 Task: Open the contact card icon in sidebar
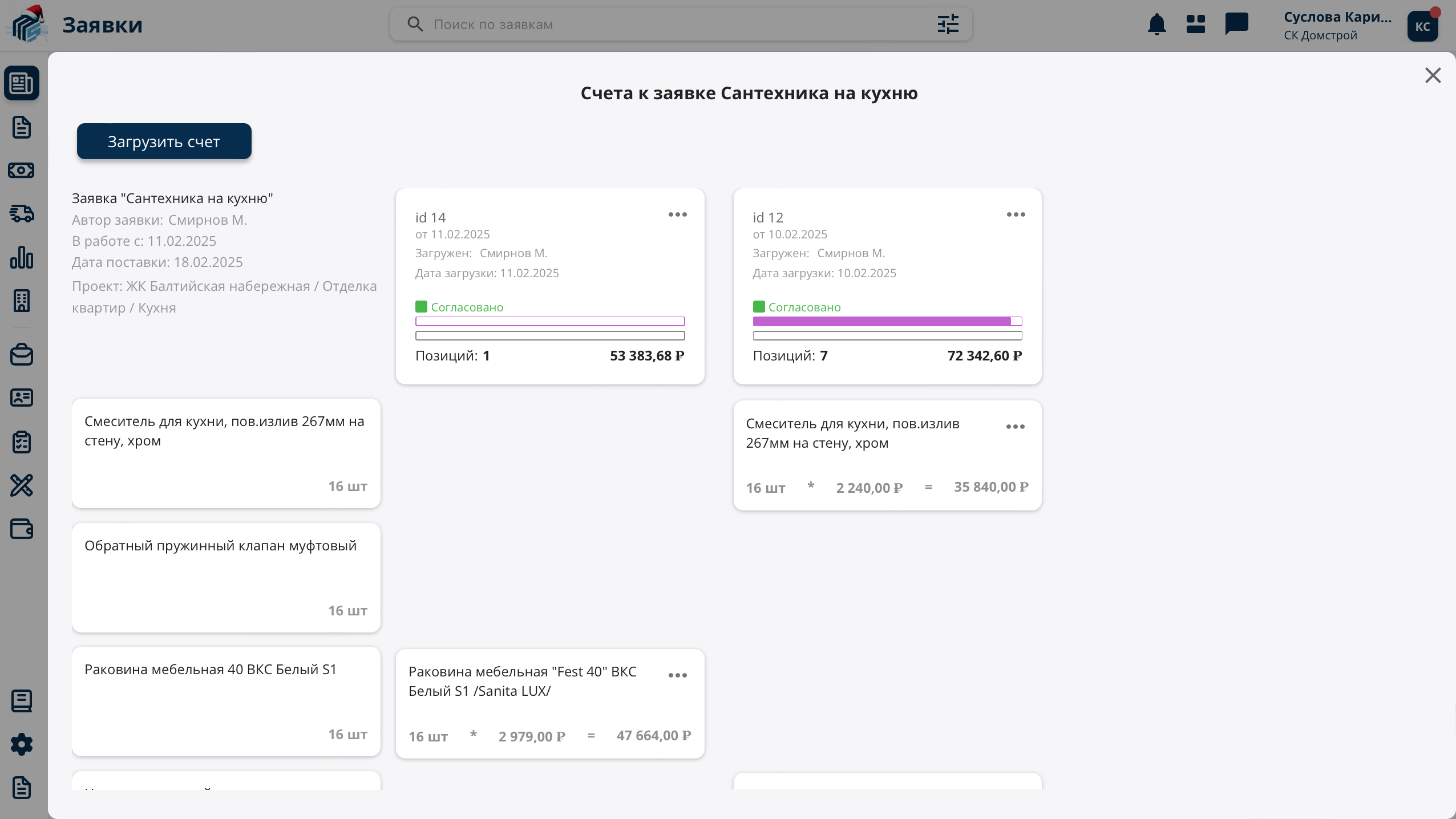pos(22,398)
